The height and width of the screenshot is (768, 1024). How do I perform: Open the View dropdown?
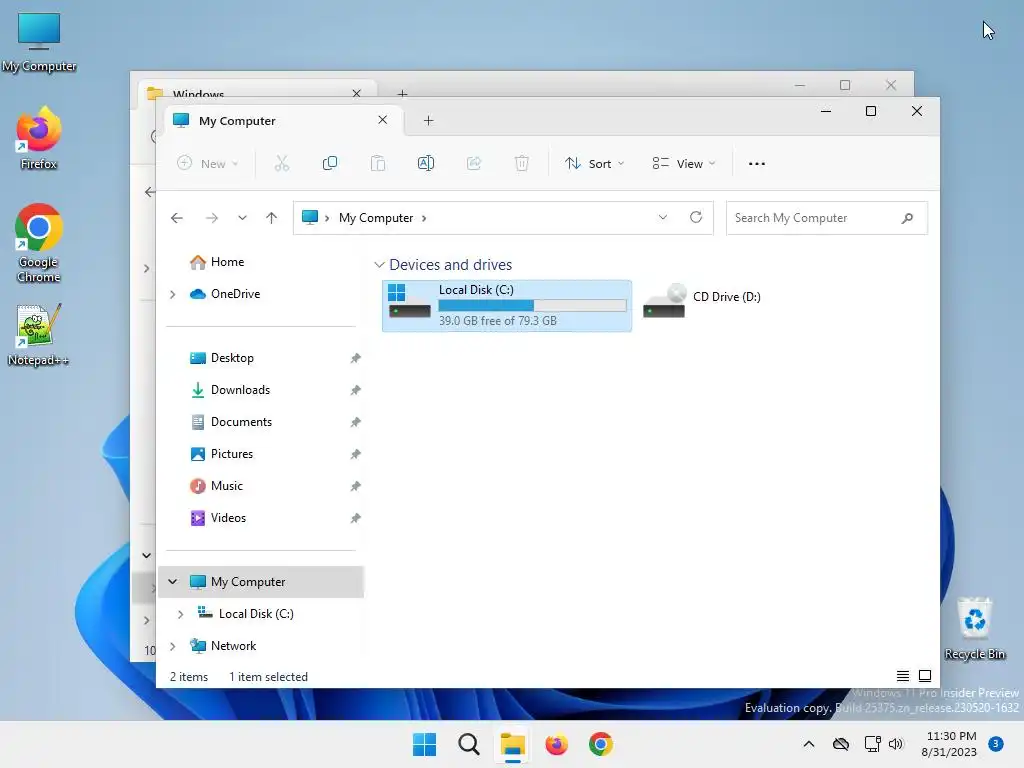pos(684,164)
